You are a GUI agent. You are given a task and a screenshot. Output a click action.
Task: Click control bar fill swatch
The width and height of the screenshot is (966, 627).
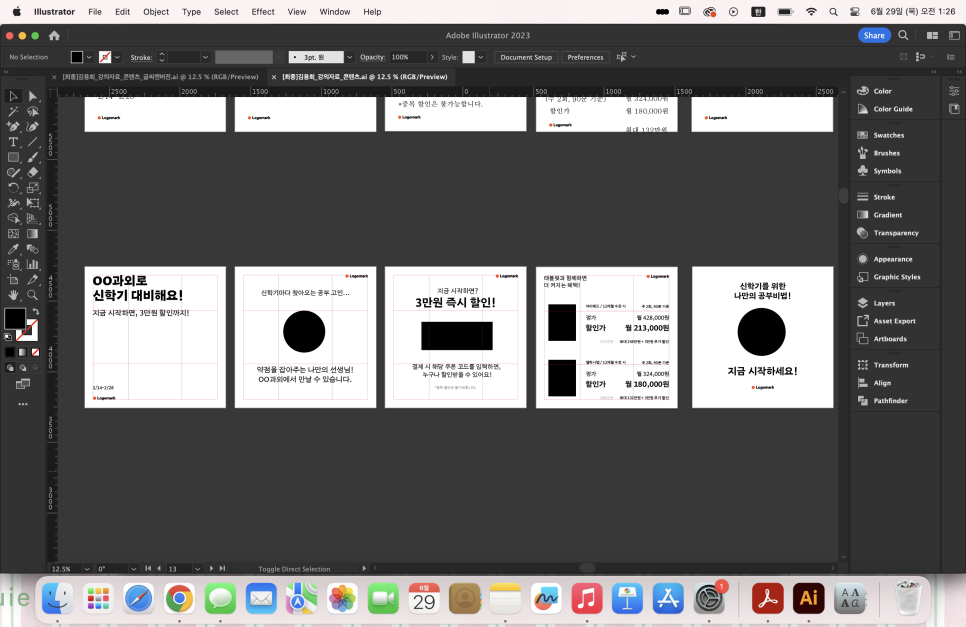point(77,57)
